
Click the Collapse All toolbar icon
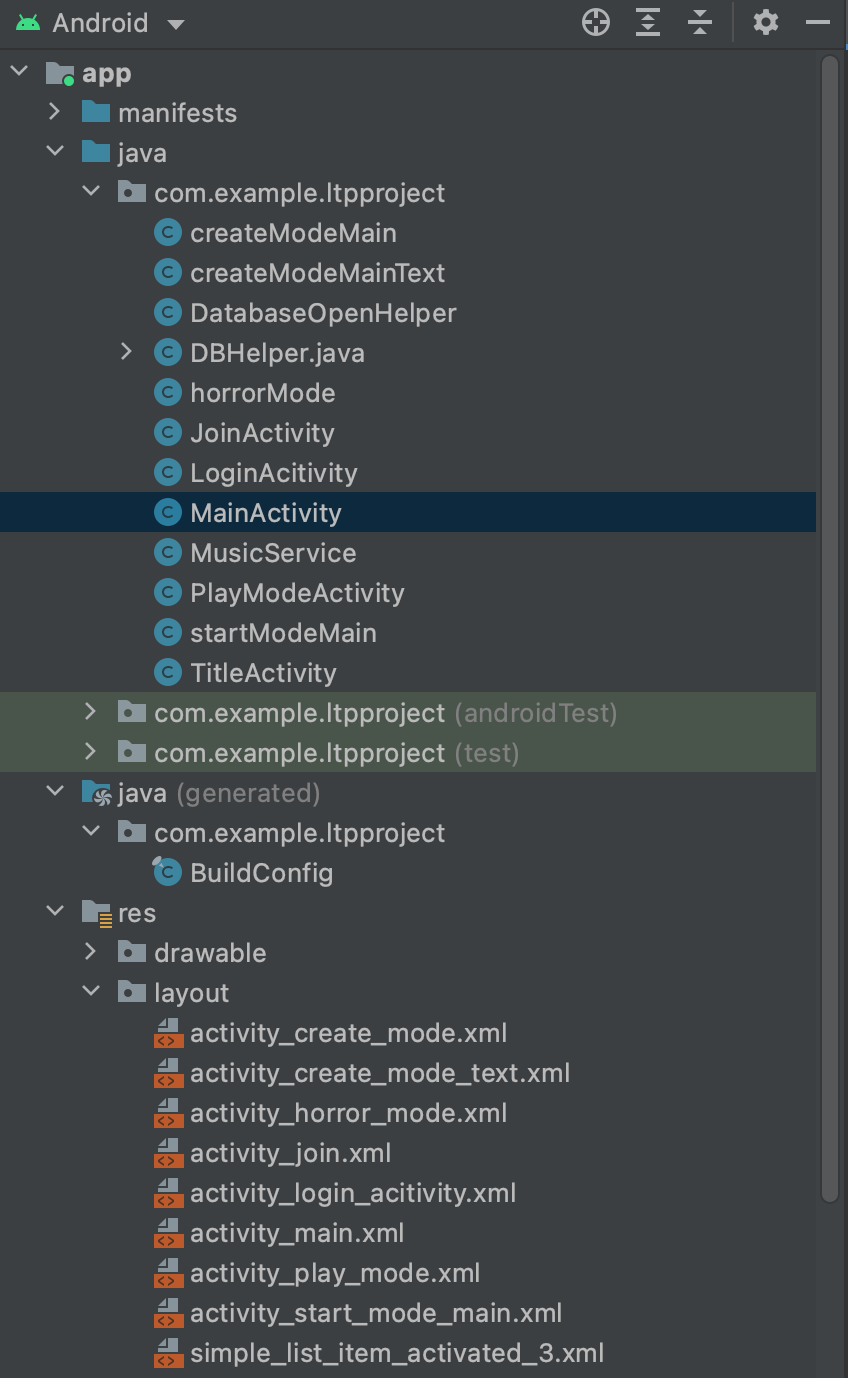click(700, 22)
